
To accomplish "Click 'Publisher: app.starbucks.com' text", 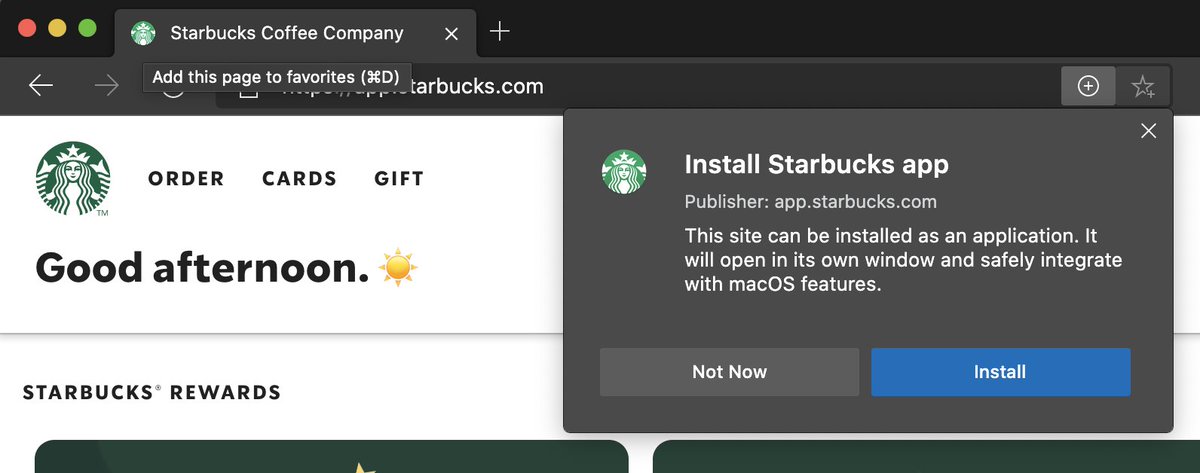I will pos(810,202).
